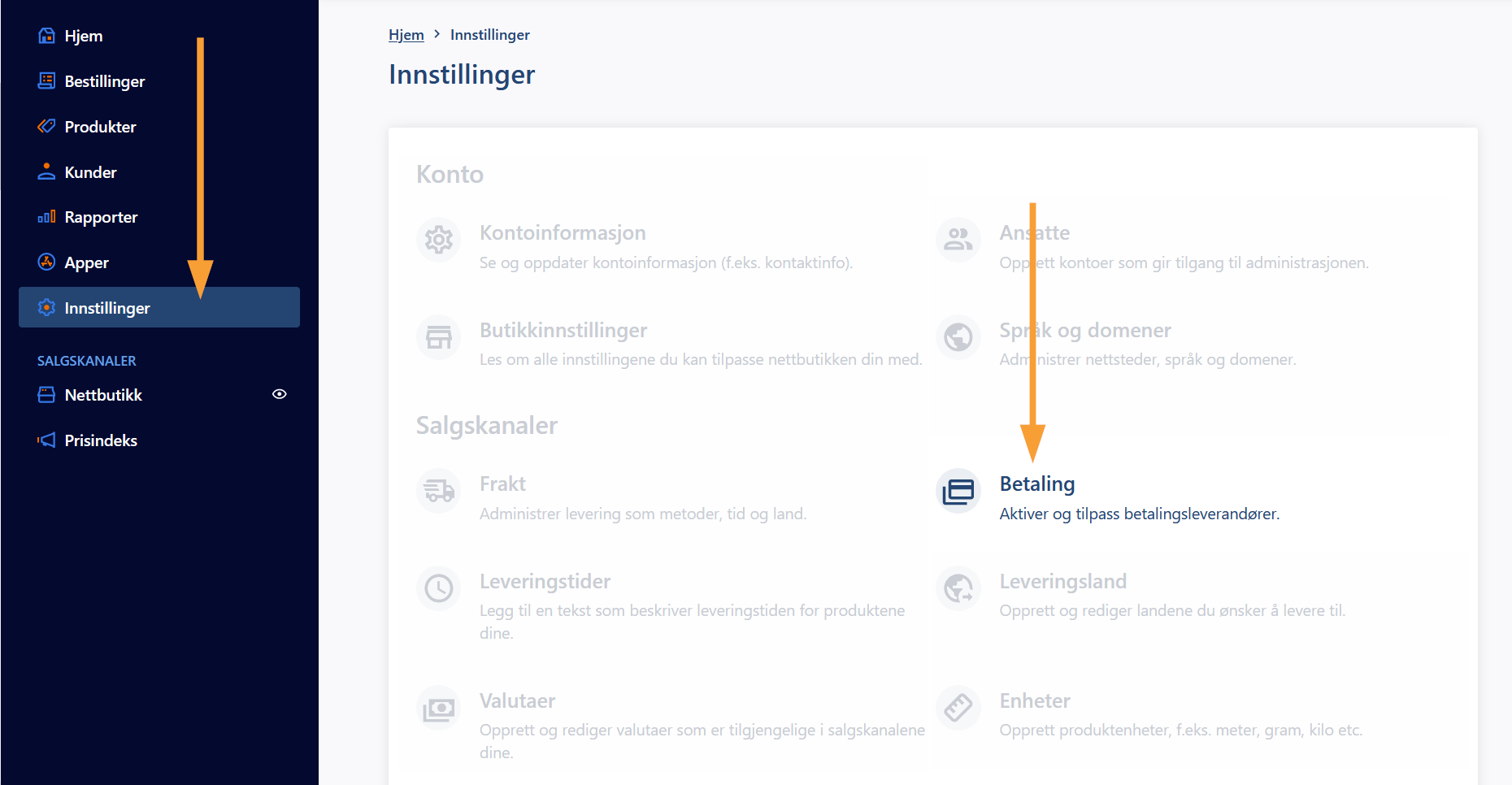Click the Leveringstider clock icon

(439, 588)
